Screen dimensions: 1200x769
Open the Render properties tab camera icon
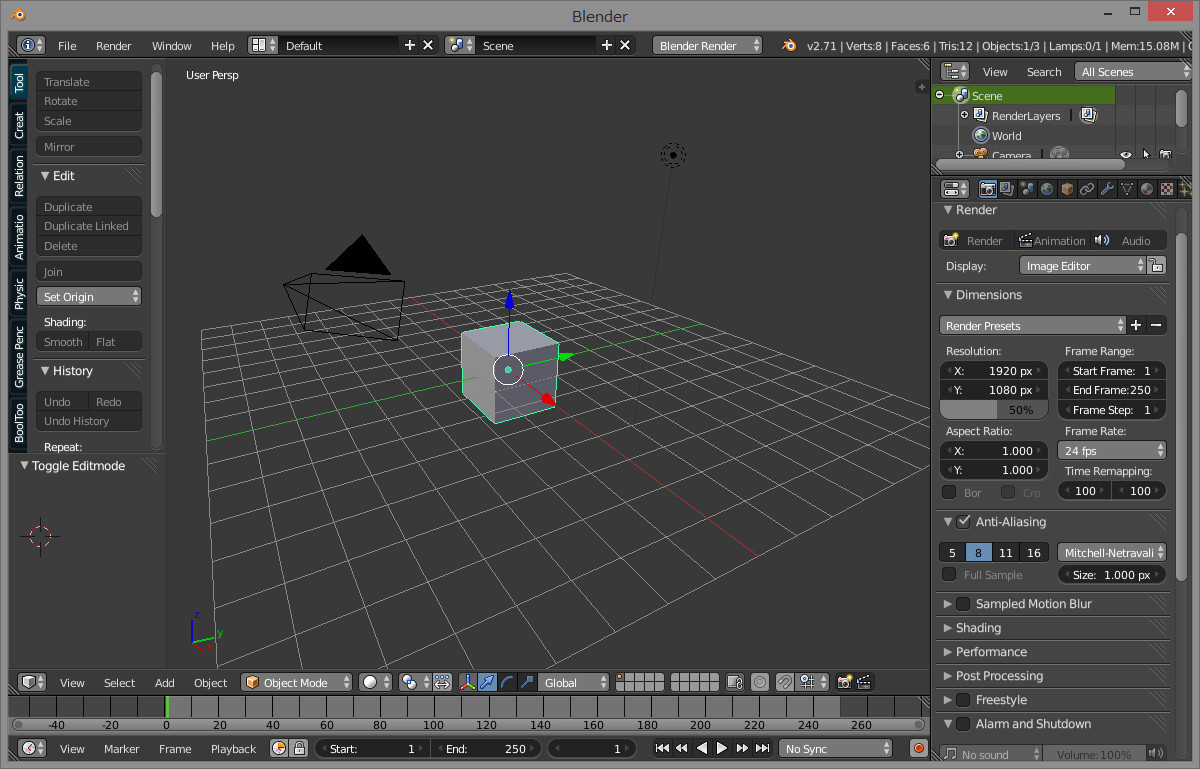987,189
